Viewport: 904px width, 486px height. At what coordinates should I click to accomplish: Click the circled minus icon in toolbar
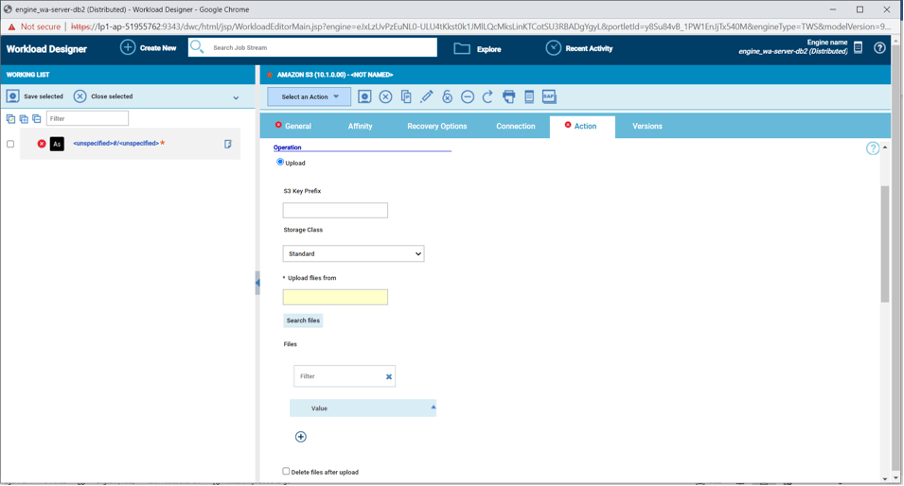pos(467,97)
